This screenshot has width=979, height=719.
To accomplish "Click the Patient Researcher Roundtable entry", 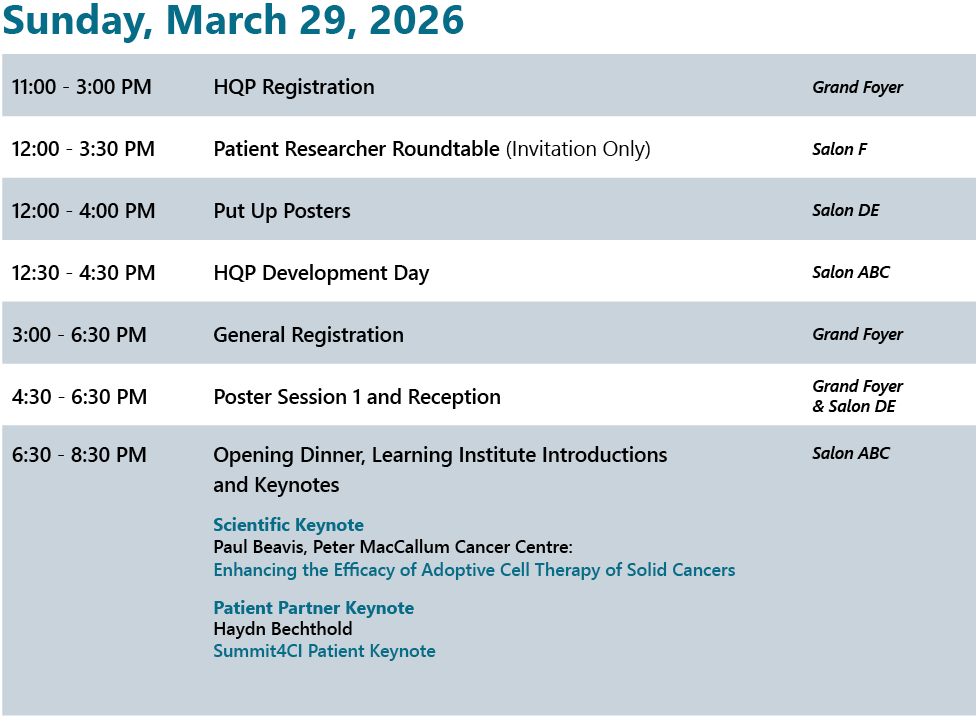I will click(356, 149).
